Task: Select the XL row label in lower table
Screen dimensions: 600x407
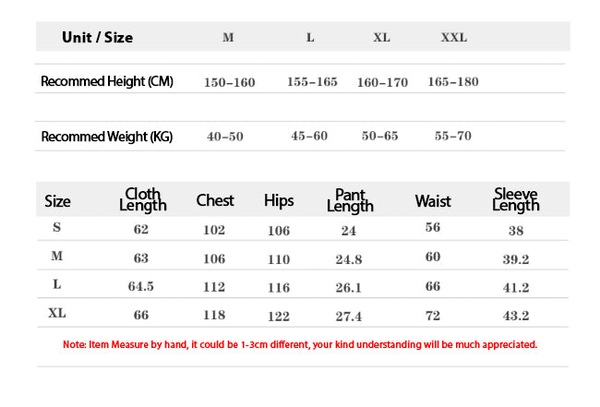Action: 57,313
